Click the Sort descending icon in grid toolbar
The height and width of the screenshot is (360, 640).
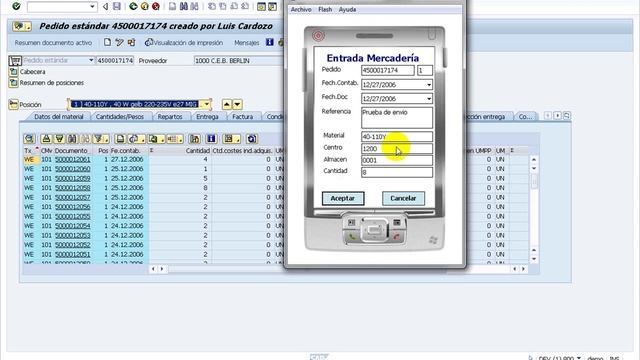pos(59,139)
